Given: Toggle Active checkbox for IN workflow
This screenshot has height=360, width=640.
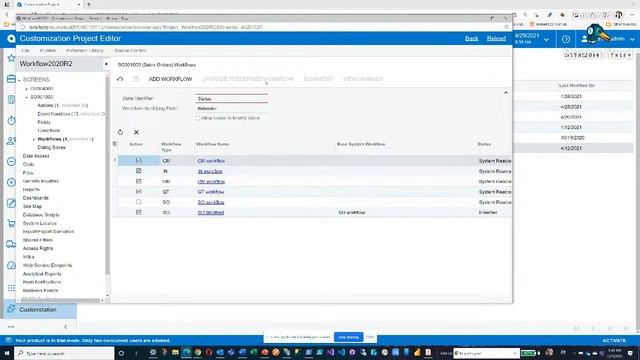Looking at the screenshot, I should pyautogui.click(x=138, y=171).
